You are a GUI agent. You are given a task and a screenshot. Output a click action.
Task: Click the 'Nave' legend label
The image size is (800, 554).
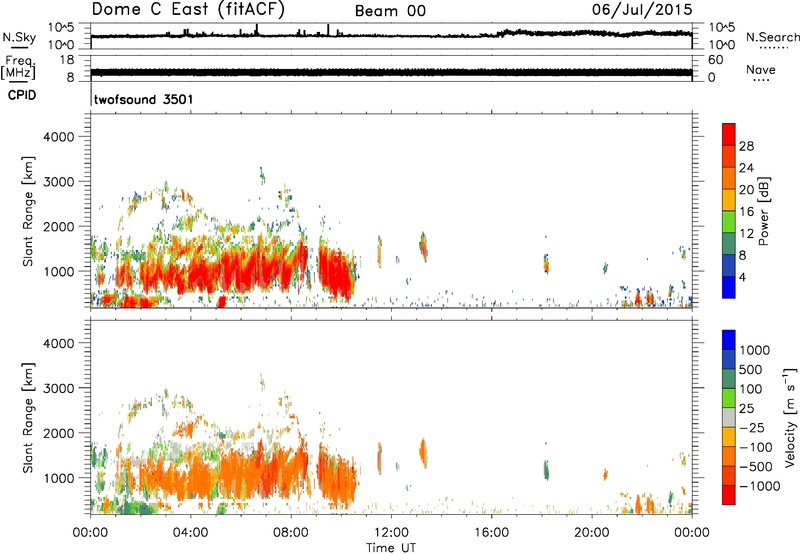761,69
